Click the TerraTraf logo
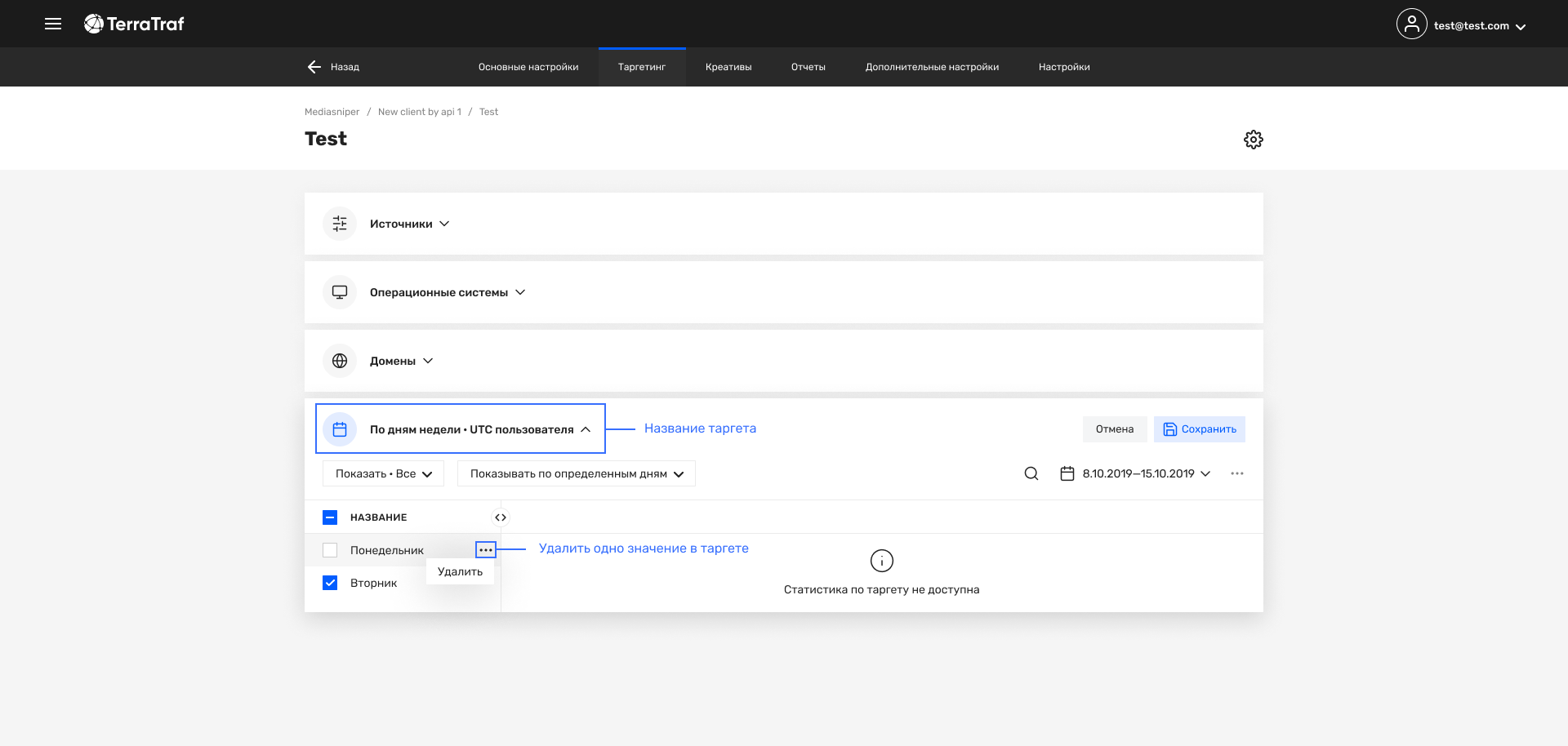The width and height of the screenshot is (1568, 746). pyautogui.click(x=134, y=24)
